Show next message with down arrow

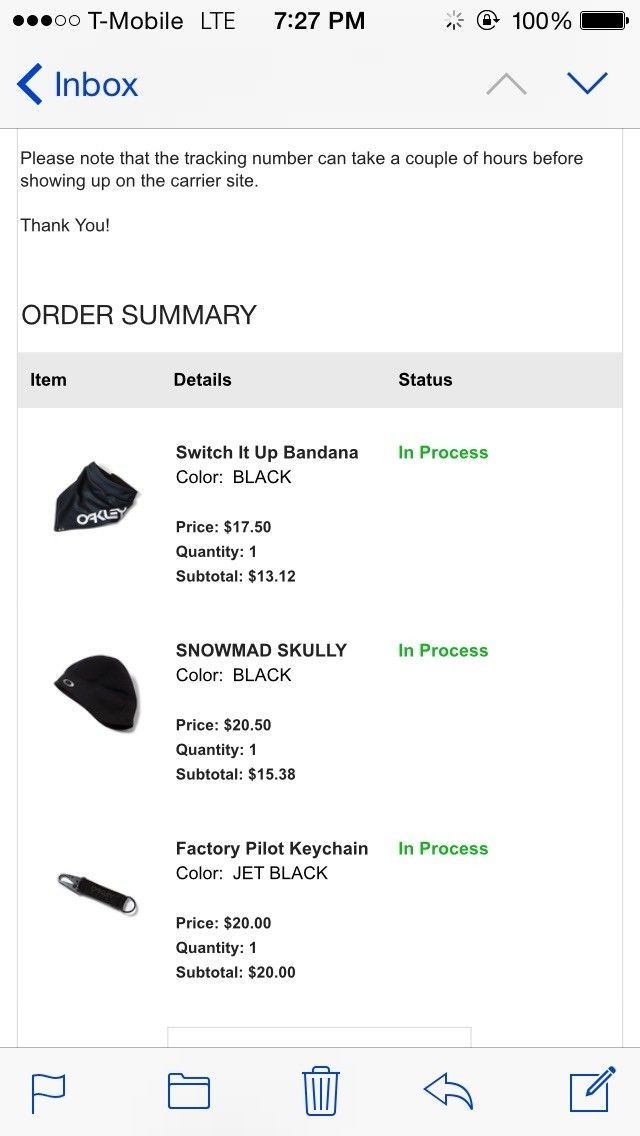click(587, 84)
